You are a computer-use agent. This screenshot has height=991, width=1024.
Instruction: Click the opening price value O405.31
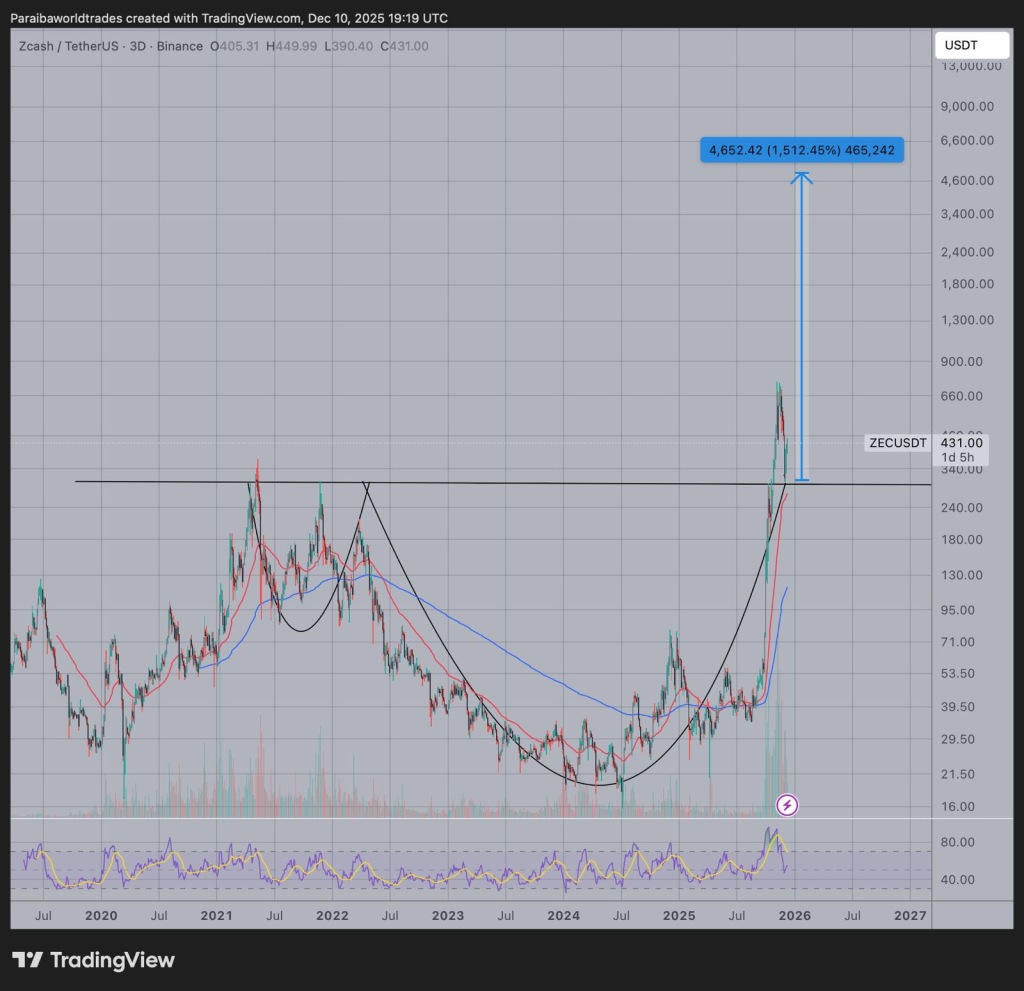coord(235,46)
